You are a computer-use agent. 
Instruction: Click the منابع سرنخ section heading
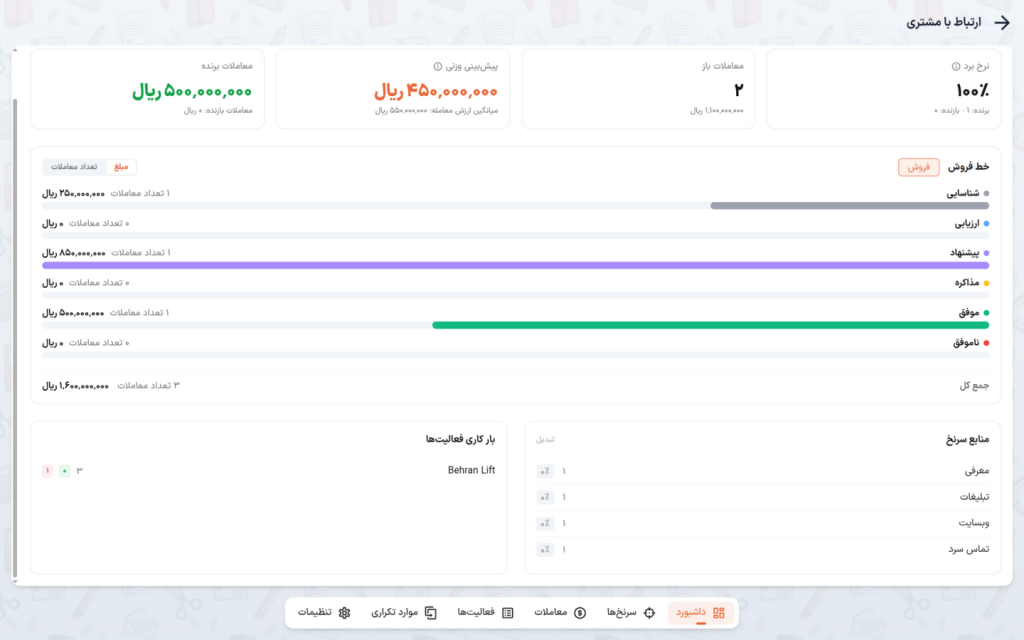coord(967,440)
